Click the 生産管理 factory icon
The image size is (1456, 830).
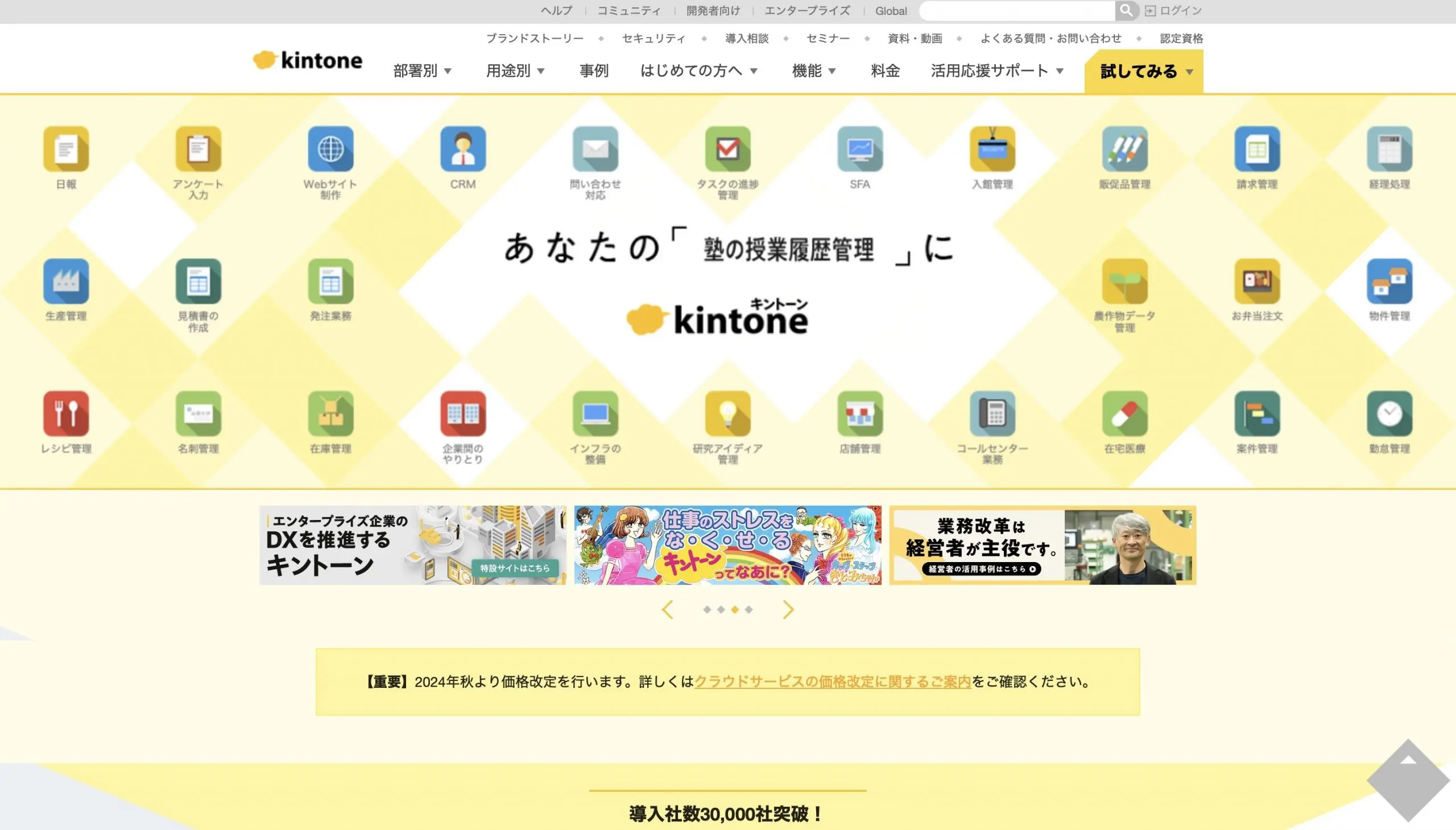click(x=66, y=281)
